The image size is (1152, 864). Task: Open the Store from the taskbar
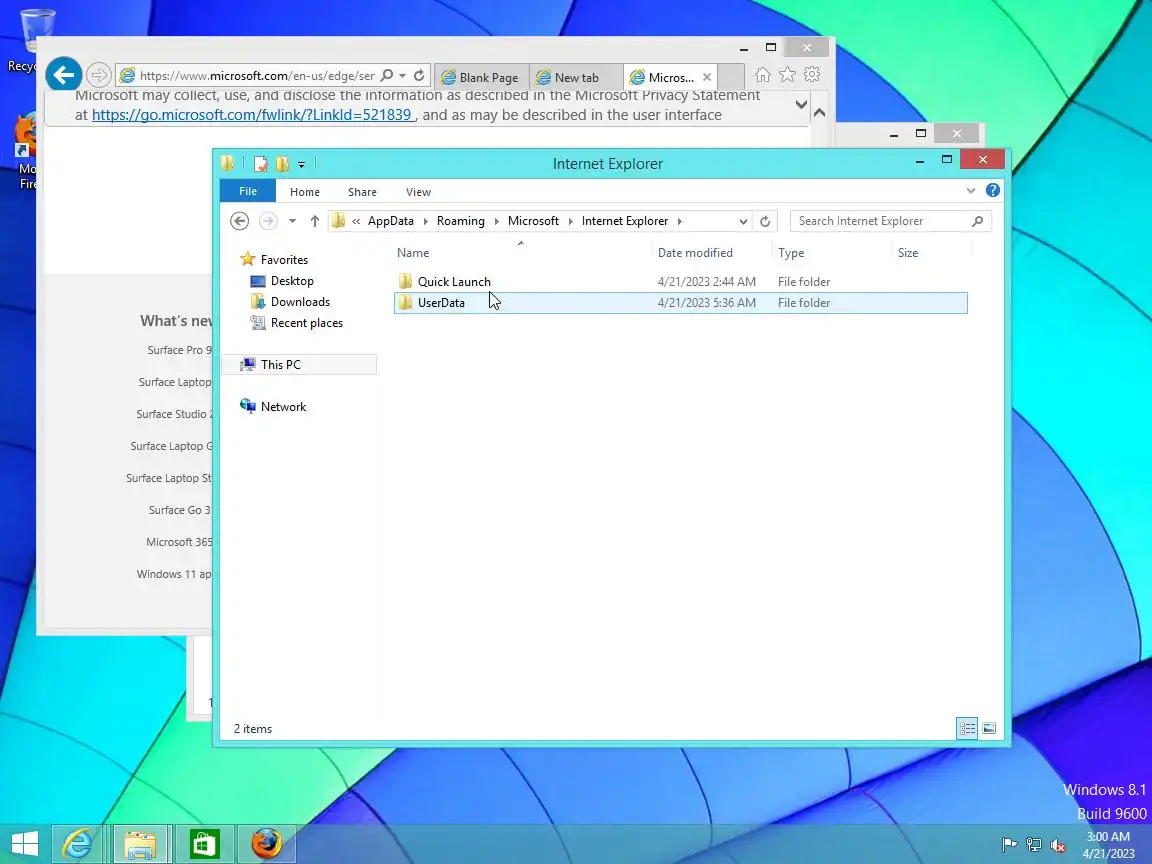(204, 843)
